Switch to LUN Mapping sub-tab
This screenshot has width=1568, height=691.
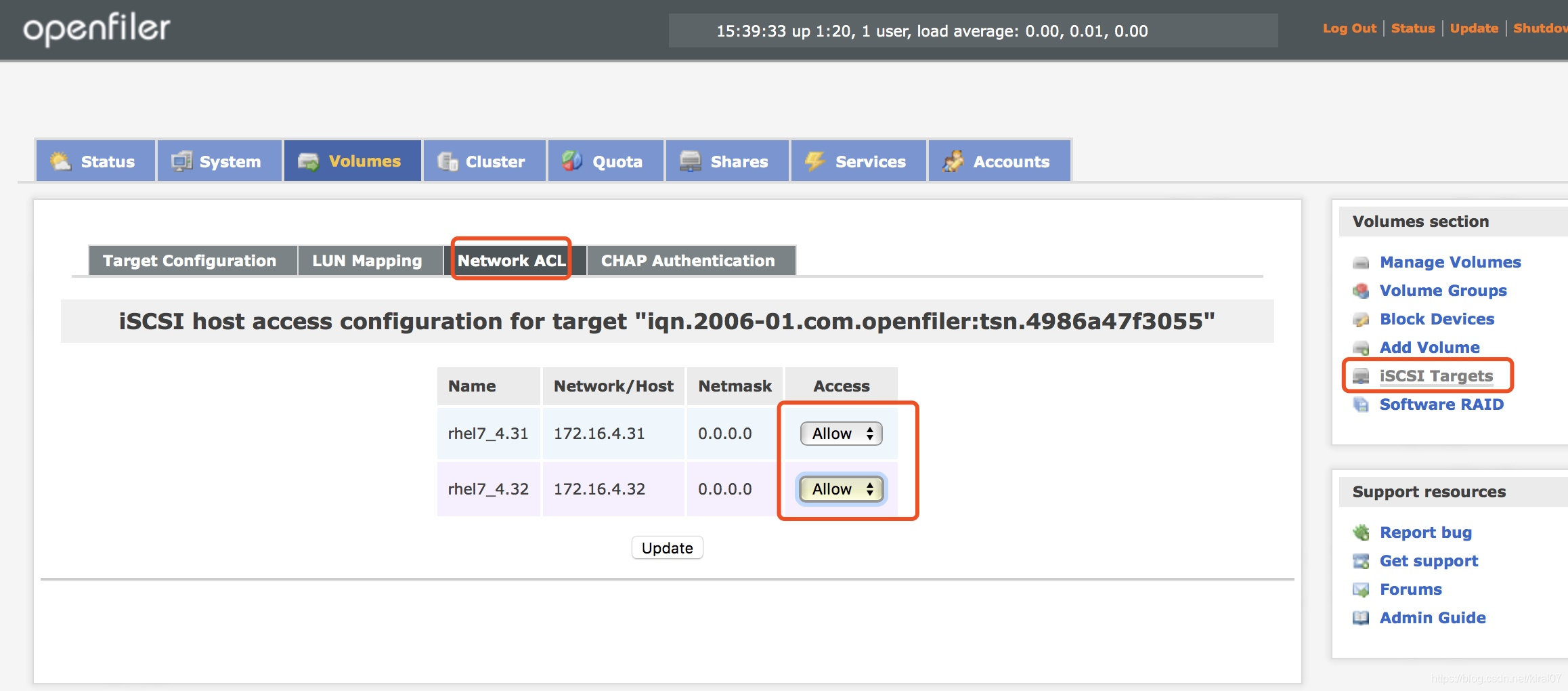(370, 261)
